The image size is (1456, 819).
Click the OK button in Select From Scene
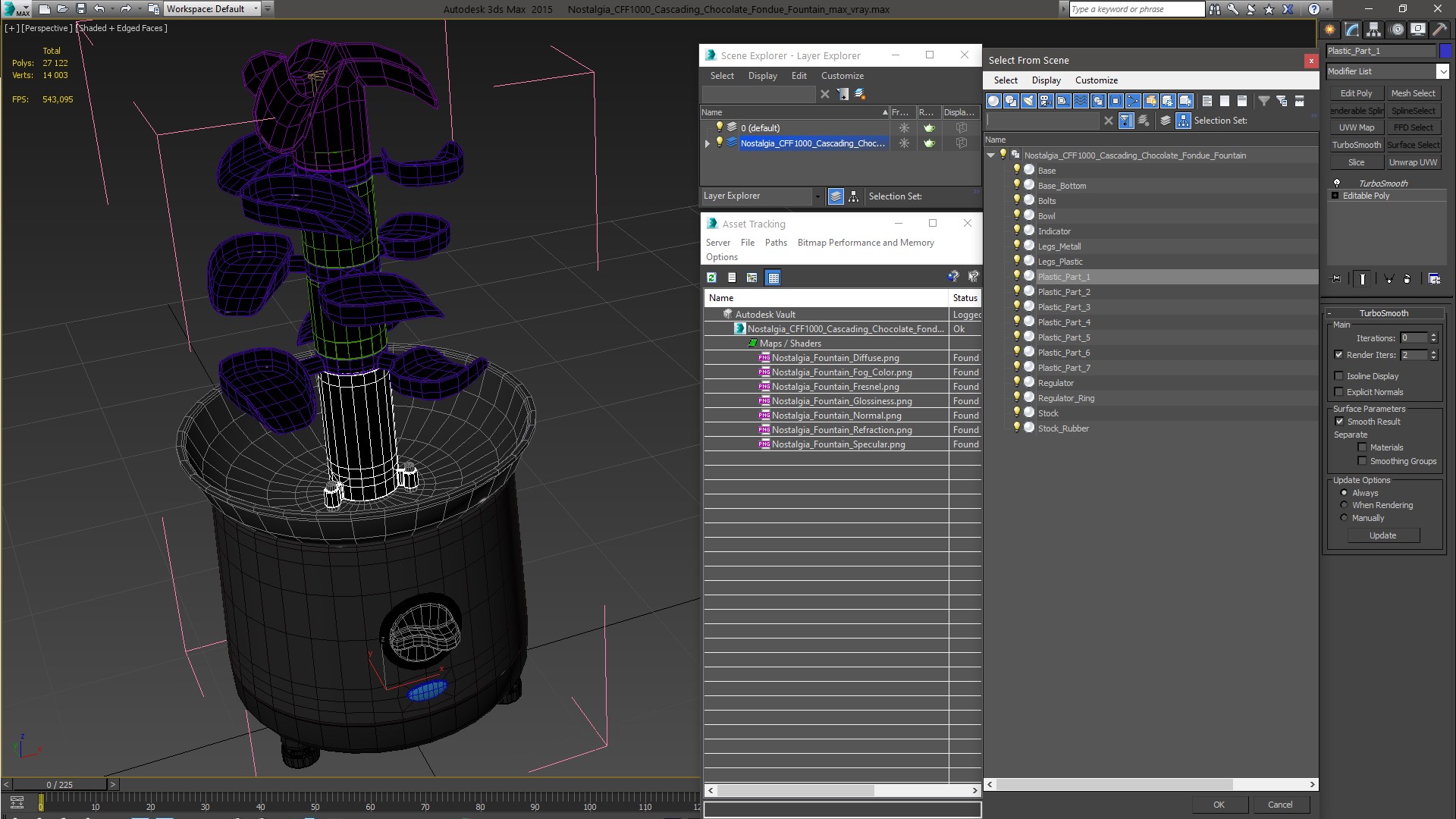tap(1219, 805)
